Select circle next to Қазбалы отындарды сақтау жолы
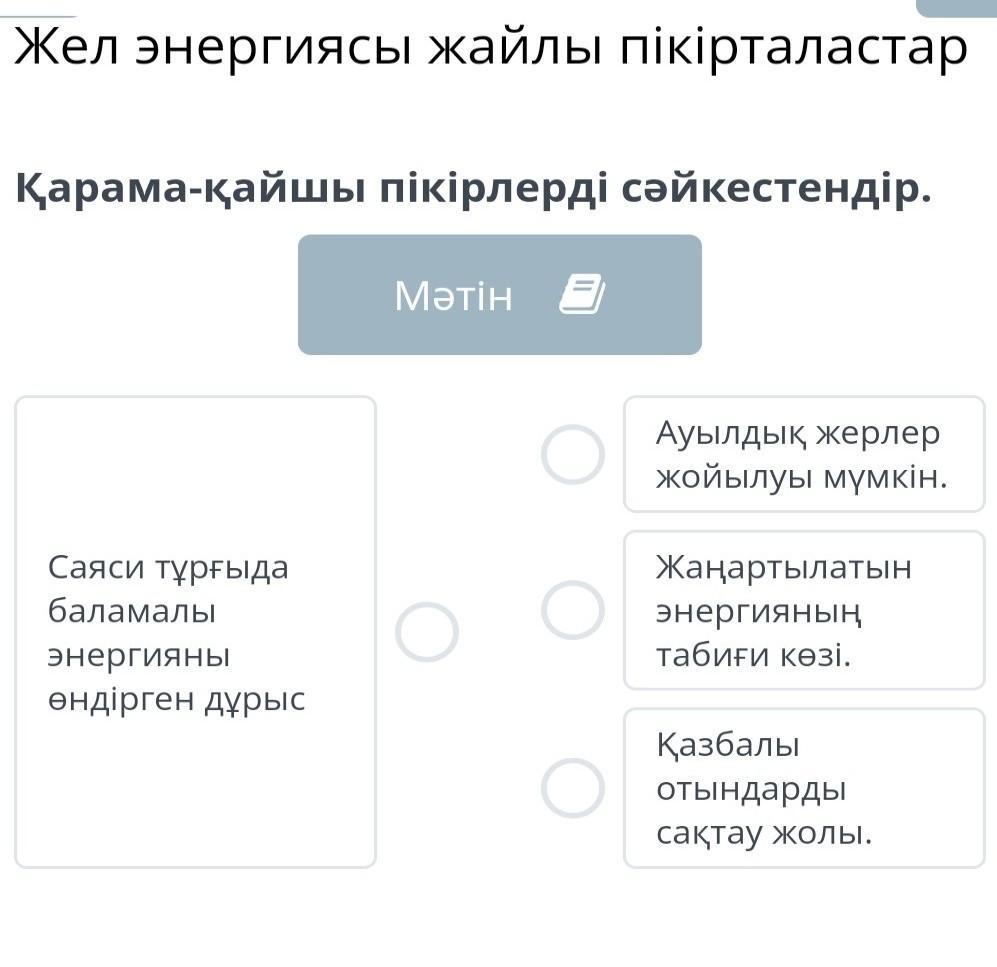997x967 pixels. pos(572,788)
